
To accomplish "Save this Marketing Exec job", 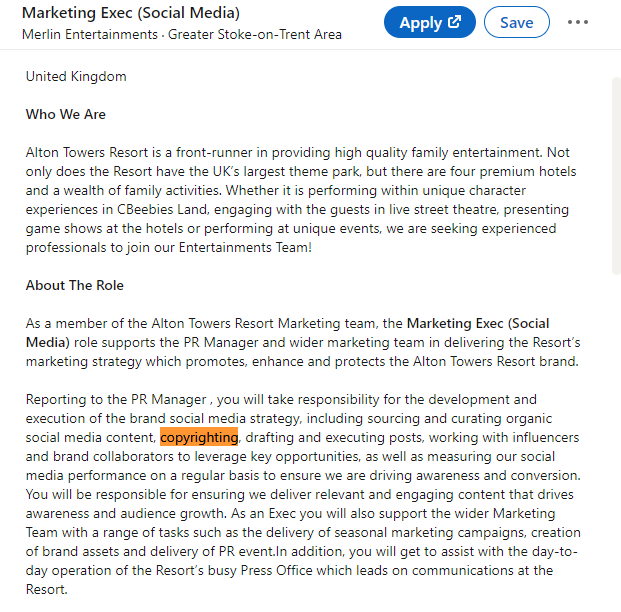I will (x=516, y=22).
